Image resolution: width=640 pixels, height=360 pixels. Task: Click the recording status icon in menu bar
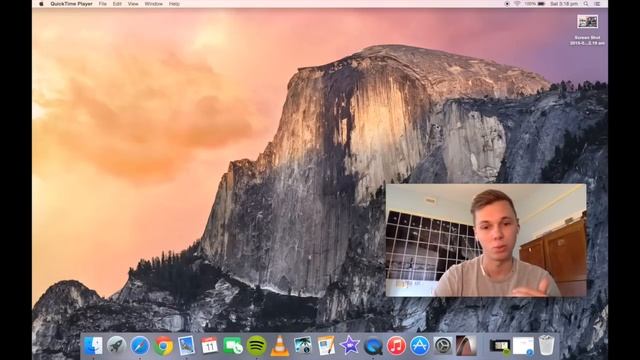click(x=507, y=4)
